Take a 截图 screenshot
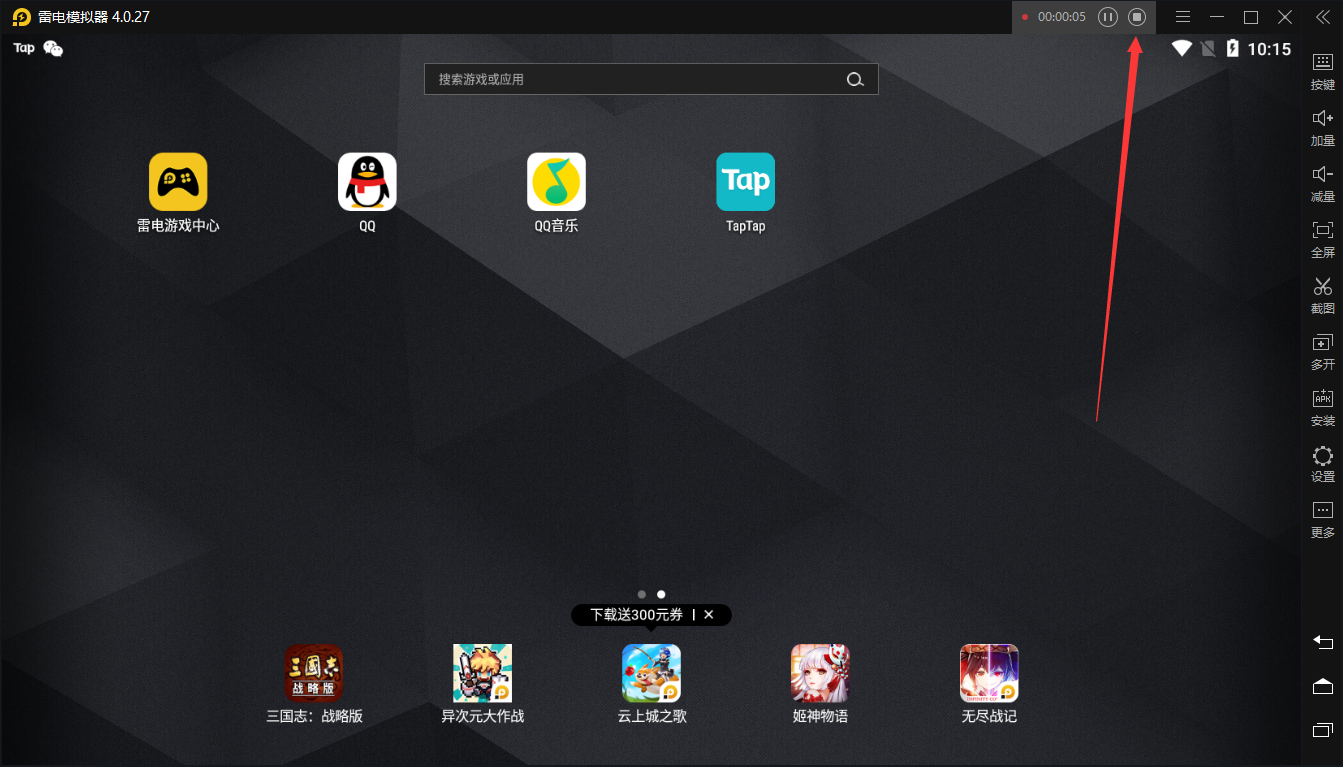The width and height of the screenshot is (1343, 767). point(1323,295)
